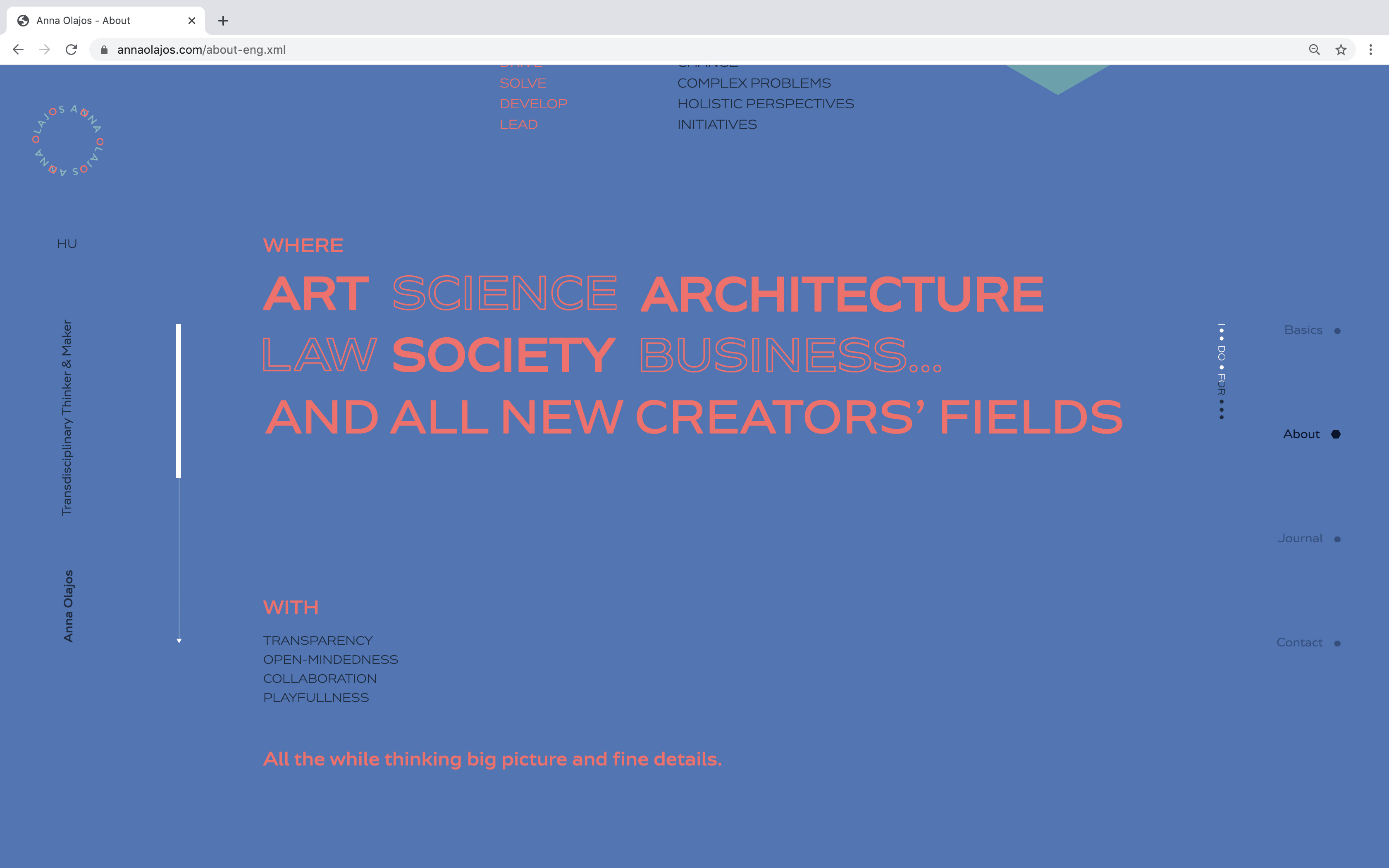Click the word PLAYFULLNESS
The height and width of the screenshot is (868, 1389).
tap(316, 698)
